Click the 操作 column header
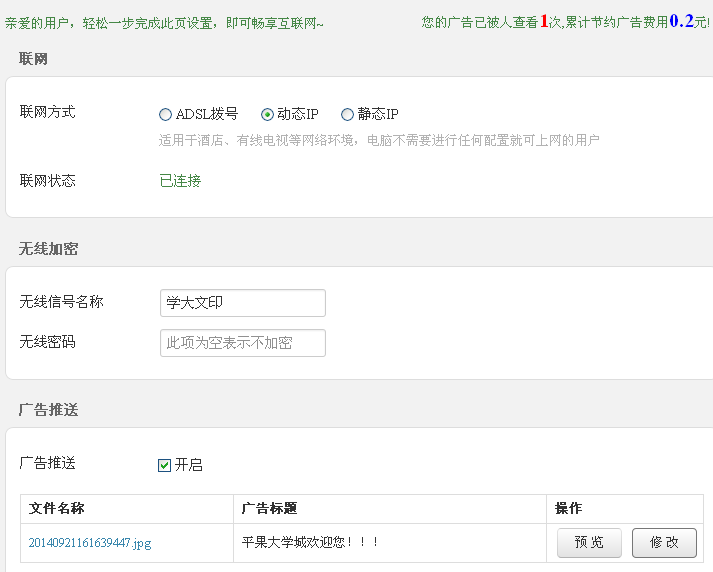Screen dimensions: 713x572 [568, 508]
